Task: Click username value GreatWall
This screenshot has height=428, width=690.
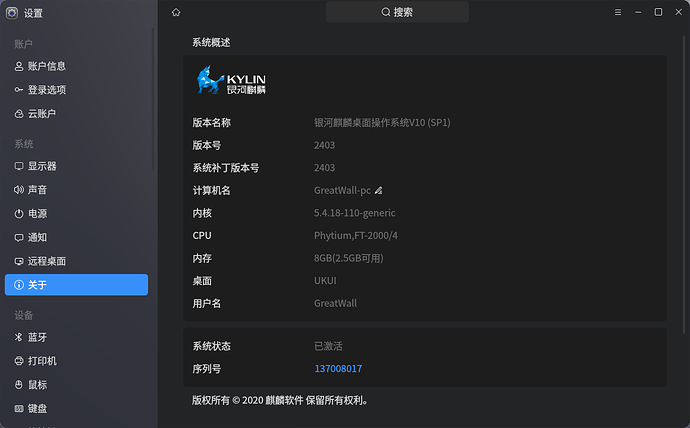Action: point(335,303)
